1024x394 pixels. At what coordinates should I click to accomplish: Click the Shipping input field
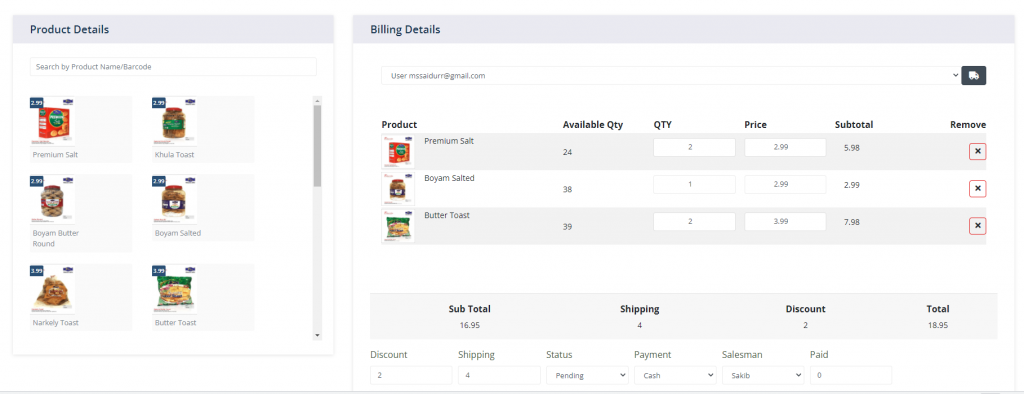499,376
